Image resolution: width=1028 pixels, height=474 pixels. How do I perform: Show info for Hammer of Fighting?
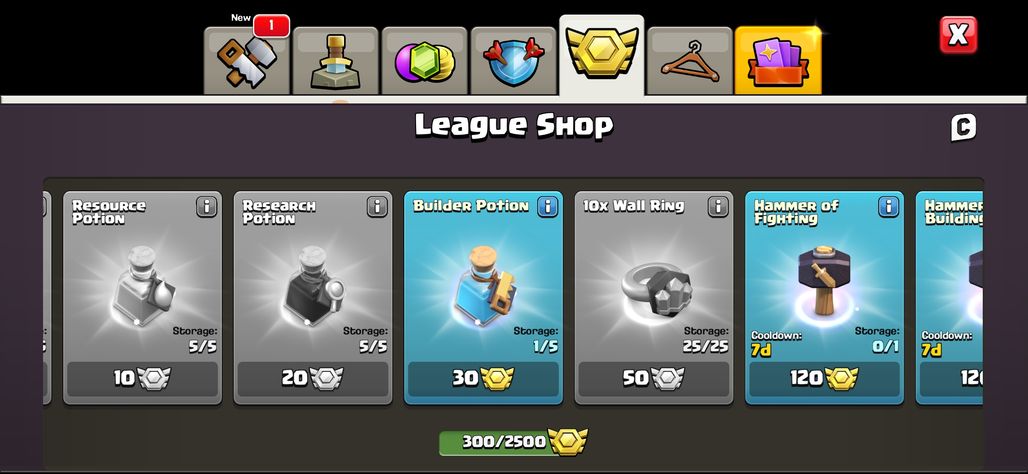click(888, 207)
